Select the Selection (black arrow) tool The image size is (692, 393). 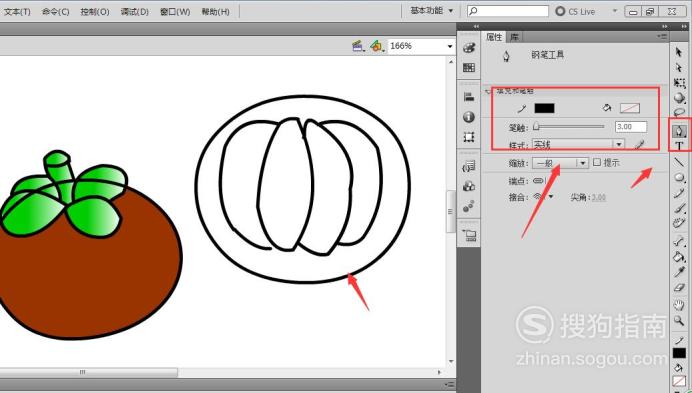(679, 52)
